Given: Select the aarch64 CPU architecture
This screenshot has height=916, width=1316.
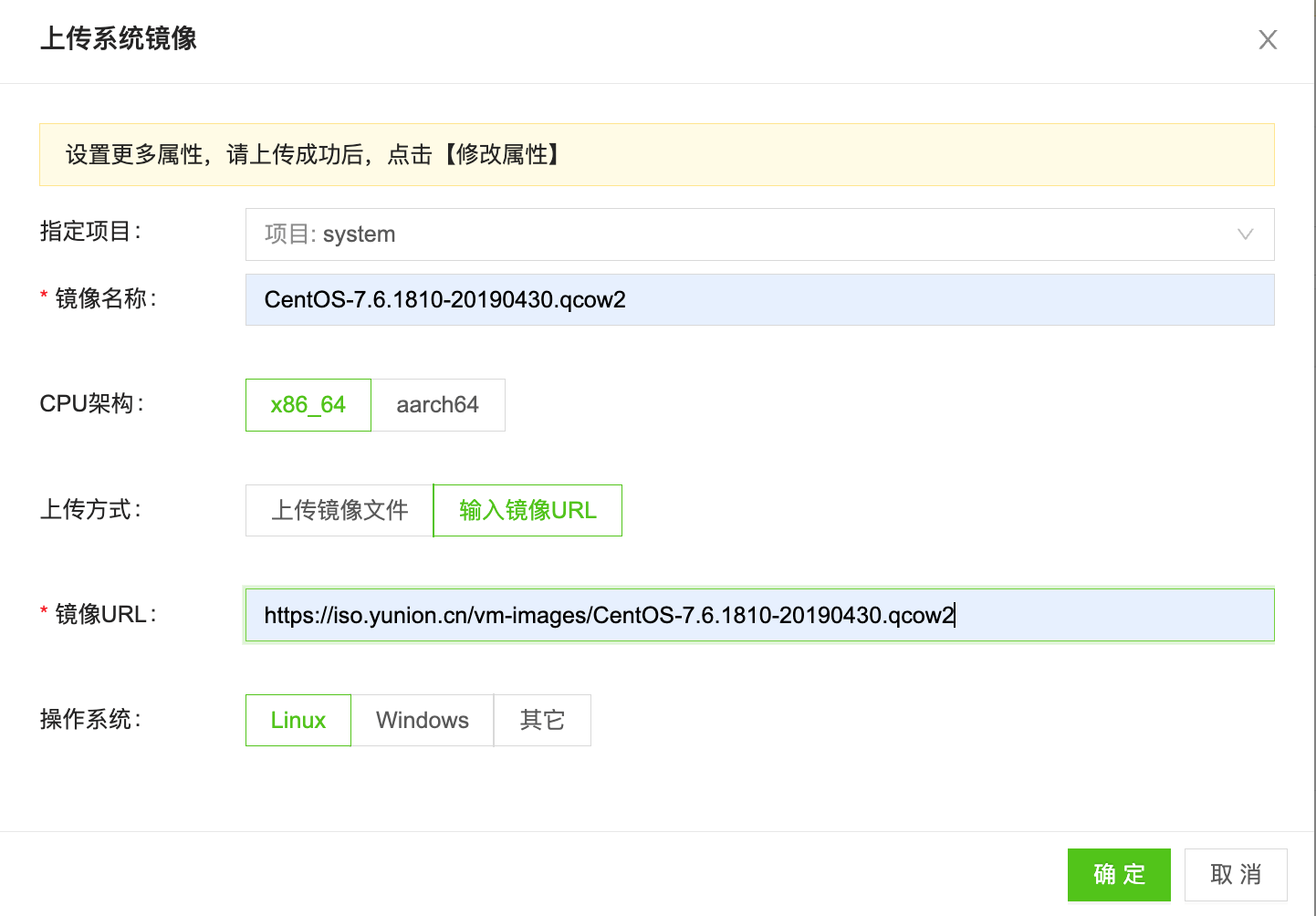Looking at the screenshot, I should pyautogui.click(x=439, y=405).
